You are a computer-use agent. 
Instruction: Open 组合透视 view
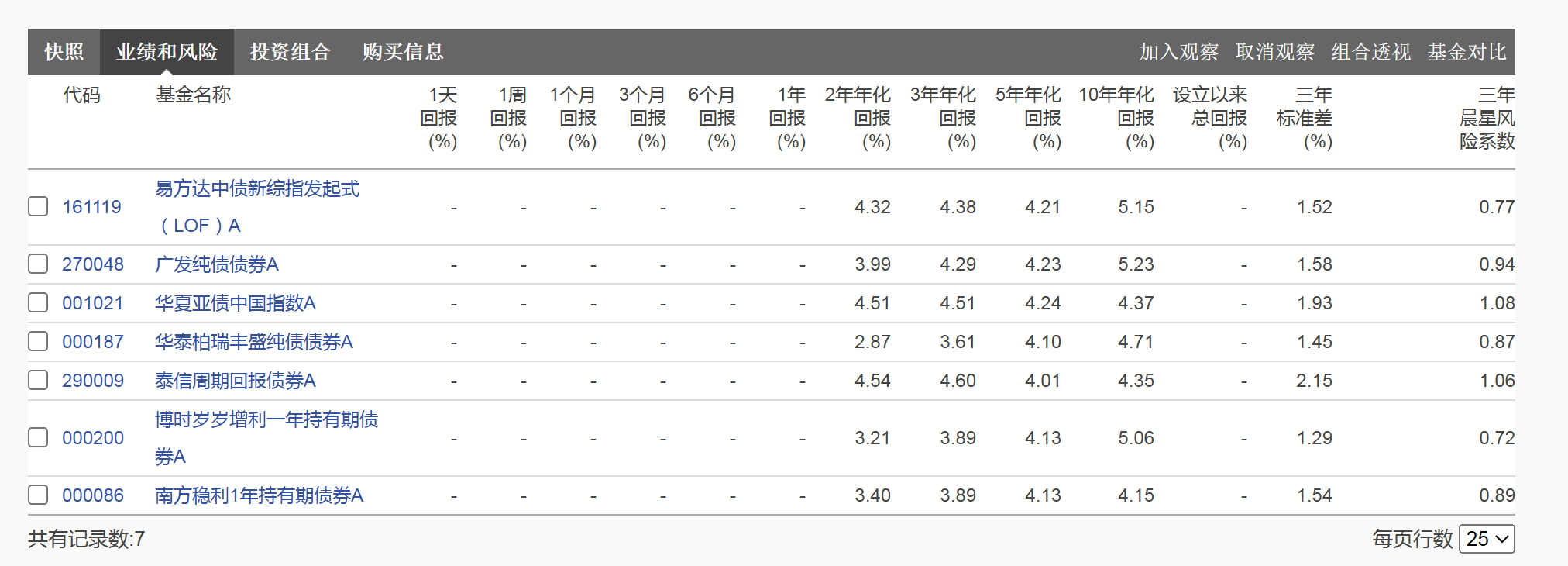tap(1370, 52)
